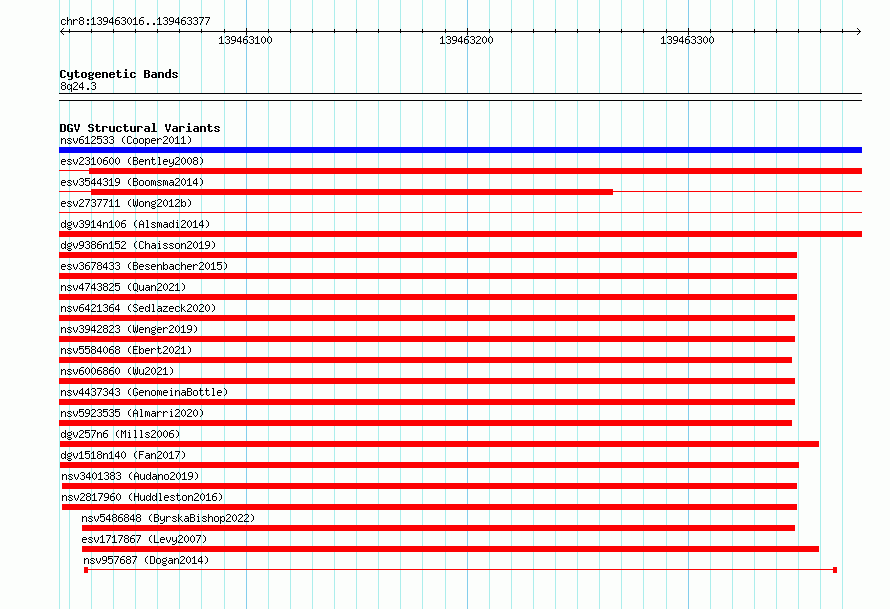The image size is (890, 609).
Task: Open nsv4437343 (GenomeinaBottle) variant
Action: 144,392
